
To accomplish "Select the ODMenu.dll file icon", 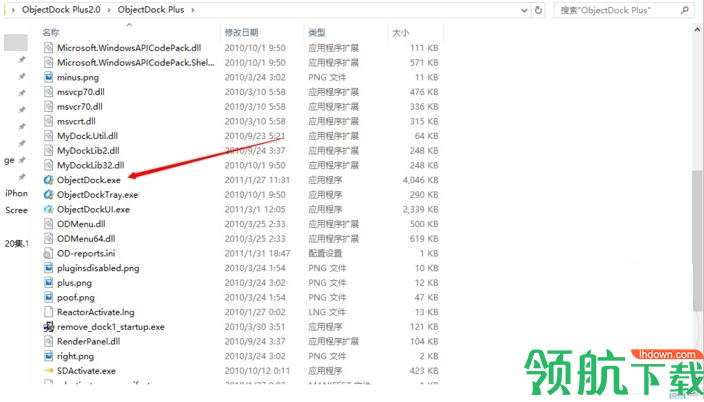I will click(48, 224).
